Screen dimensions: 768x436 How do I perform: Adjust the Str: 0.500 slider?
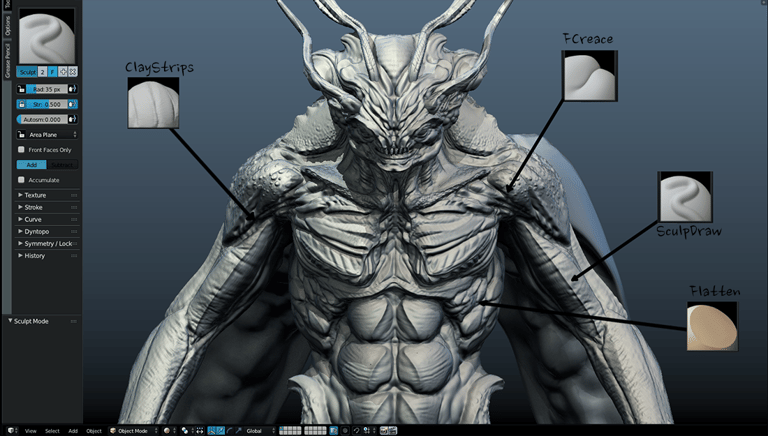(x=47, y=104)
